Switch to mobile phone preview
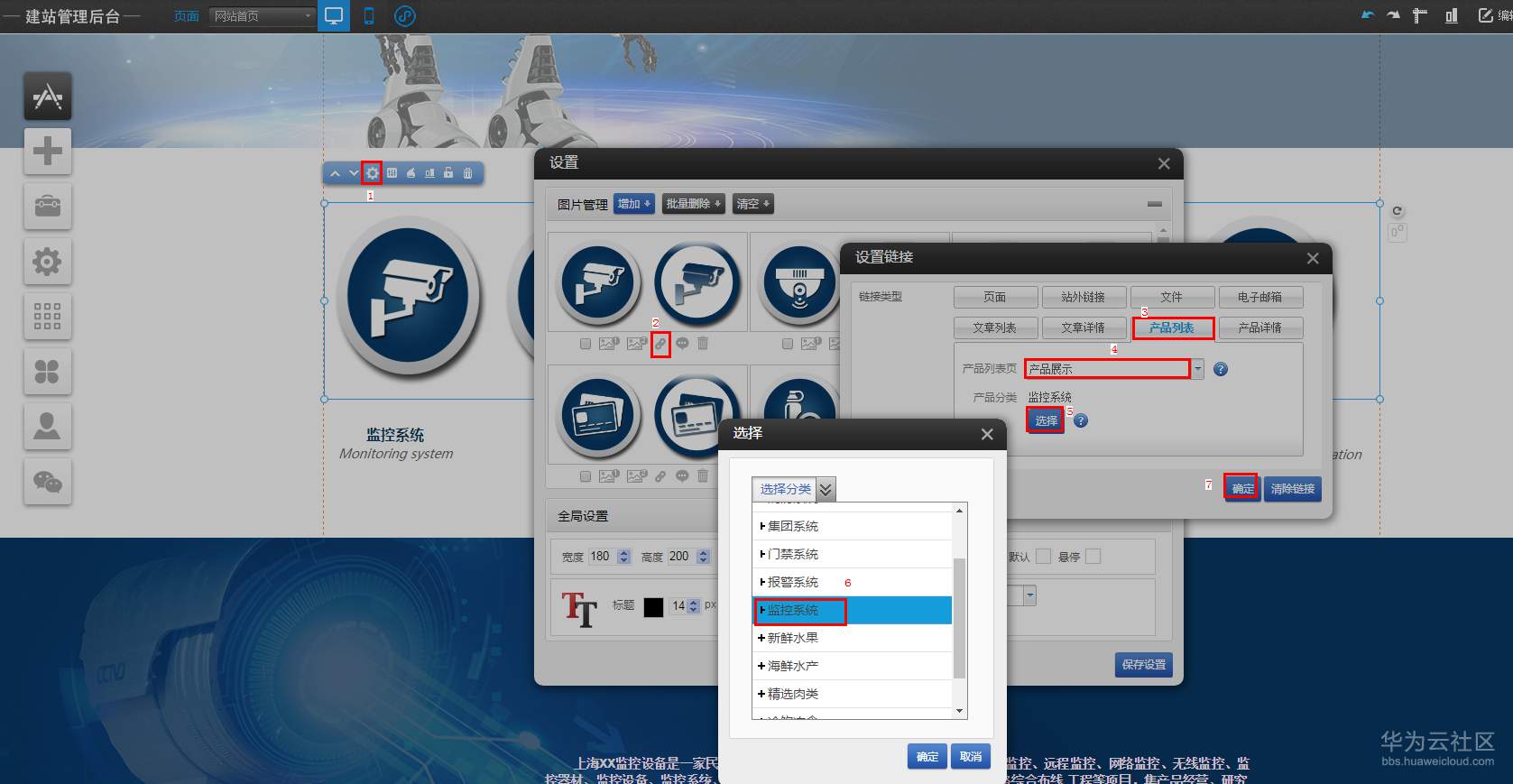Viewport: 1513px width, 784px height. [x=369, y=16]
